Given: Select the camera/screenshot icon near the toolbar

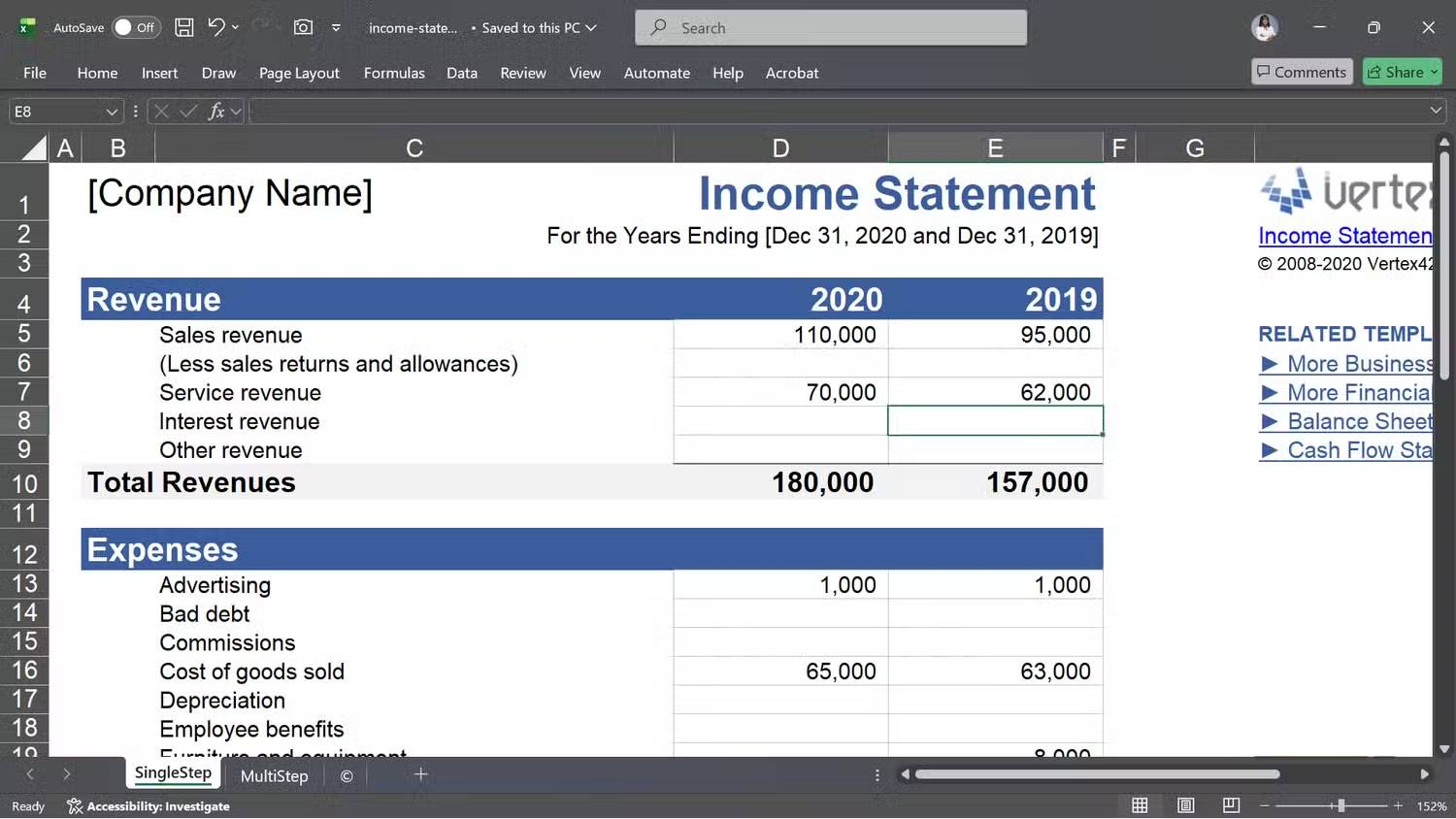Looking at the screenshot, I should click(x=302, y=27).
